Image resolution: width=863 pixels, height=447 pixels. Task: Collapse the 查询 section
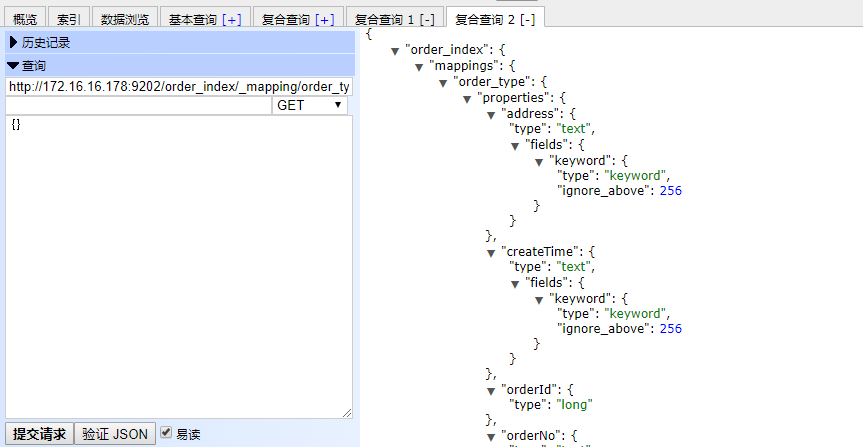coord(180,66)
